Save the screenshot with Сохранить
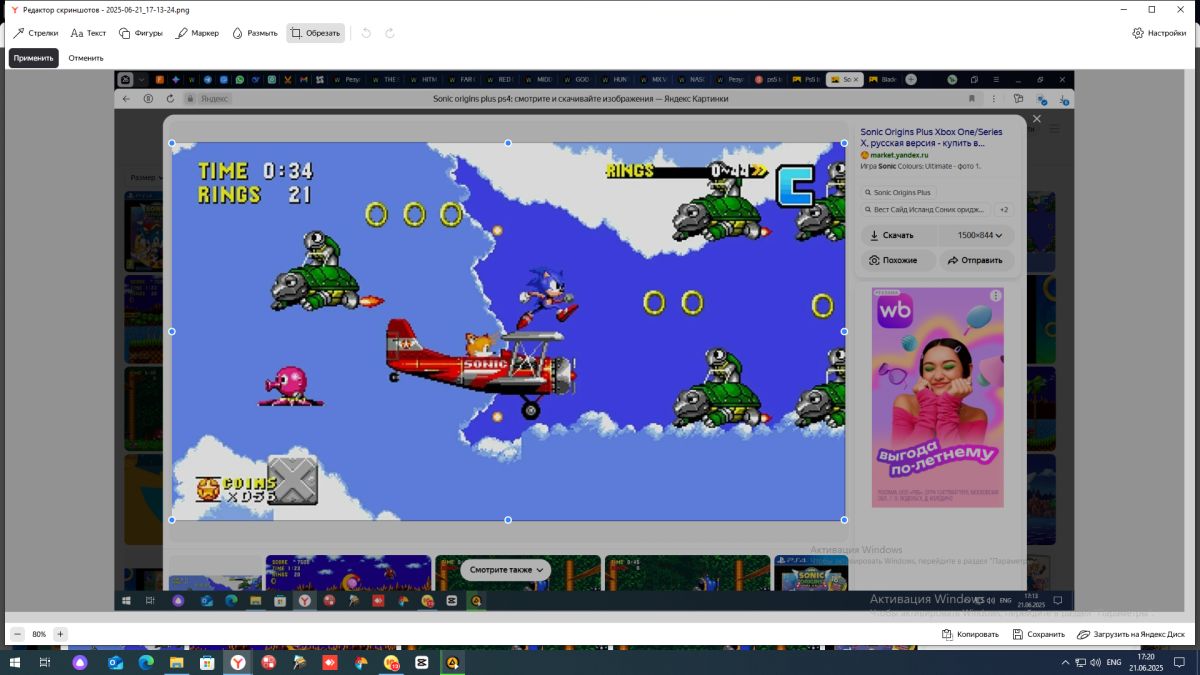Screen dimensions: 1200x675 (x=1038, y=634)
